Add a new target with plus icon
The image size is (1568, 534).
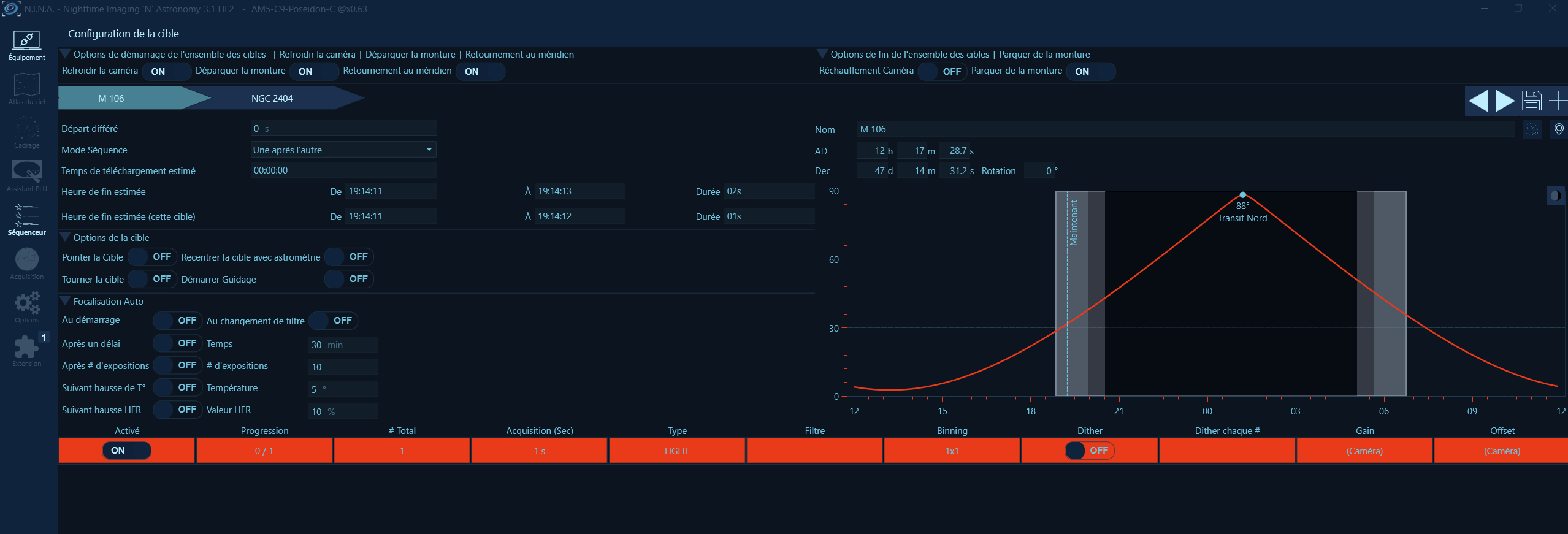(x=1558, y=101)
